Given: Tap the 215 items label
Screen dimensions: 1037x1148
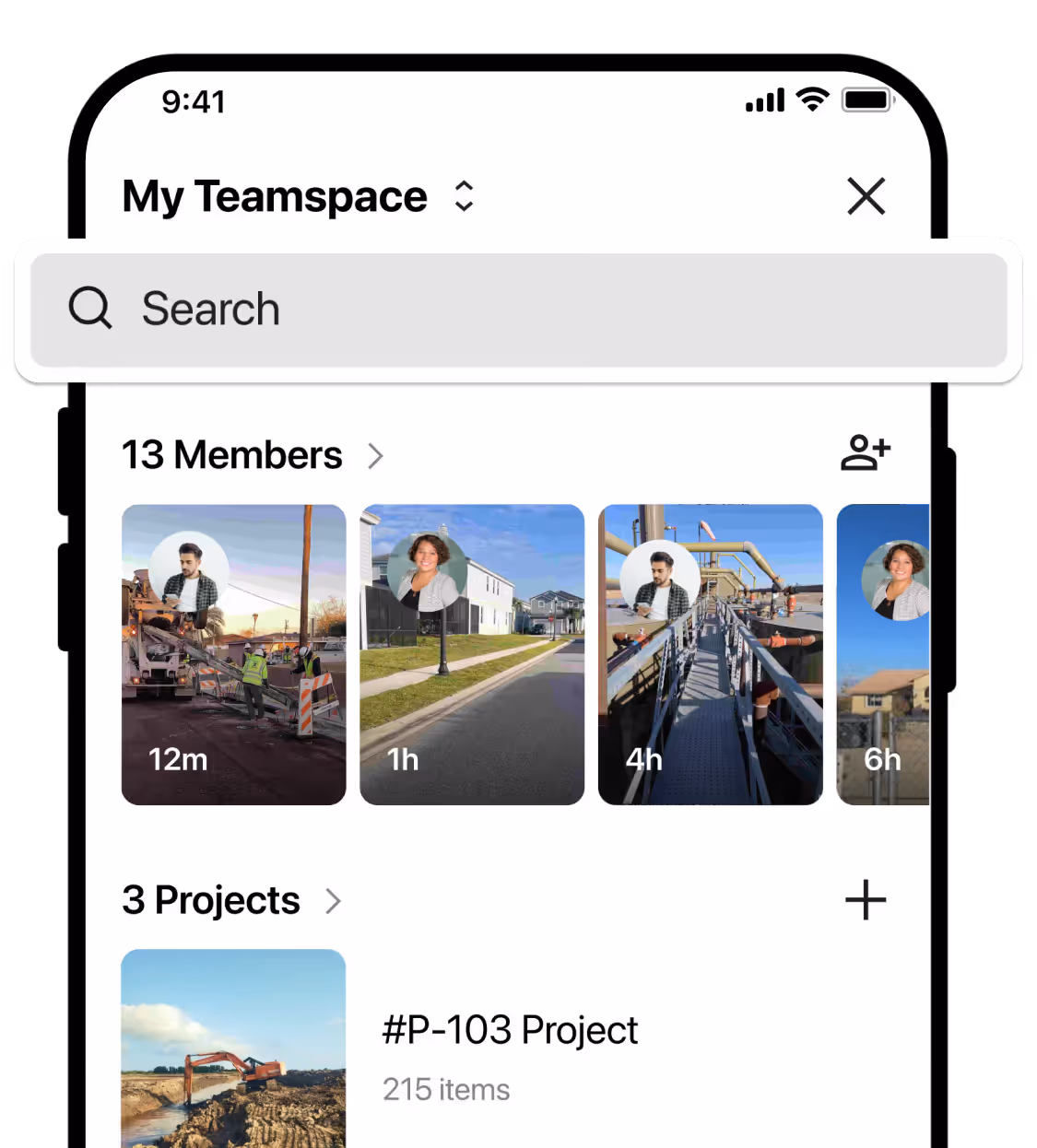Looking at the screenshot, I should [x=446, y=1090].
